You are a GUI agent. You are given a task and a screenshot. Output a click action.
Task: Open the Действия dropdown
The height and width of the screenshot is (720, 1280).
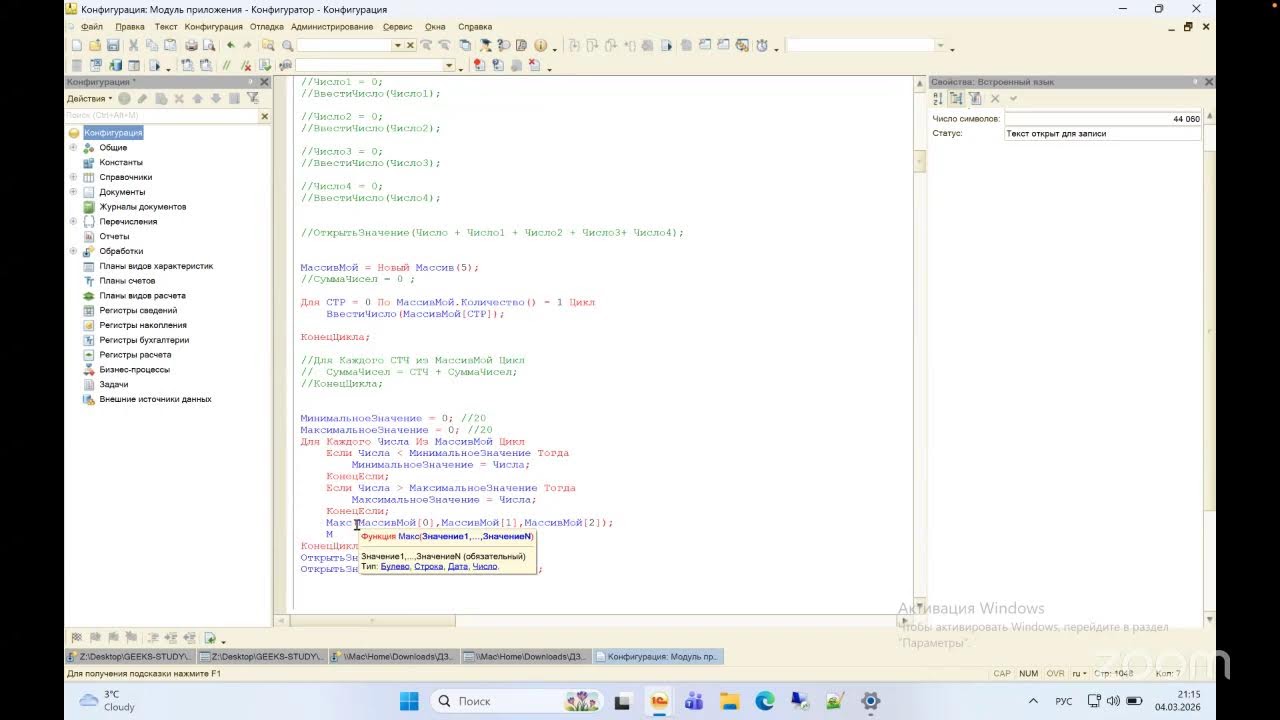pyautogui.click(x=89, y=98)
